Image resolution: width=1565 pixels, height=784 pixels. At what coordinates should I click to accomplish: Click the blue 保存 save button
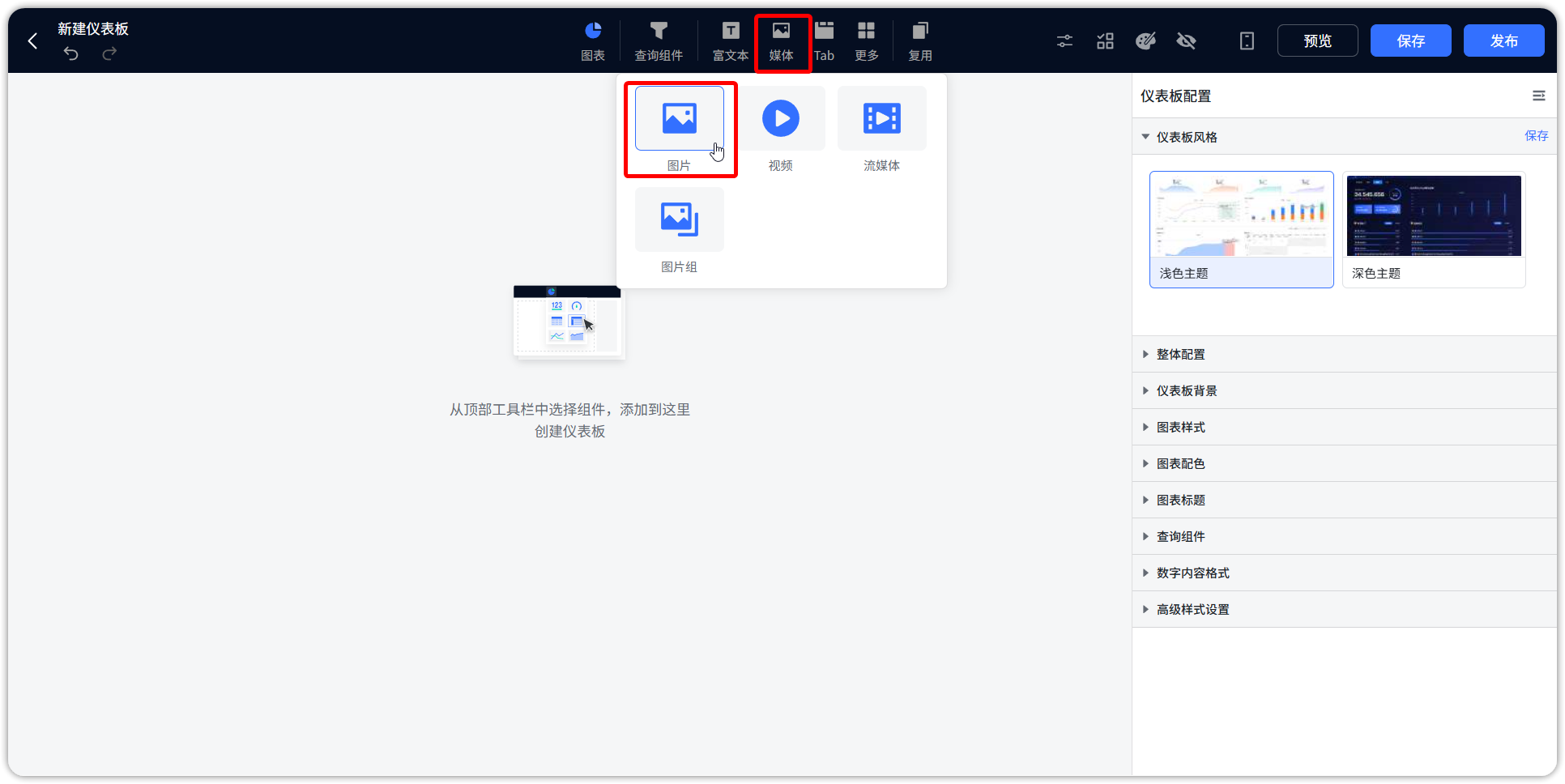[x=1411, y=40]
